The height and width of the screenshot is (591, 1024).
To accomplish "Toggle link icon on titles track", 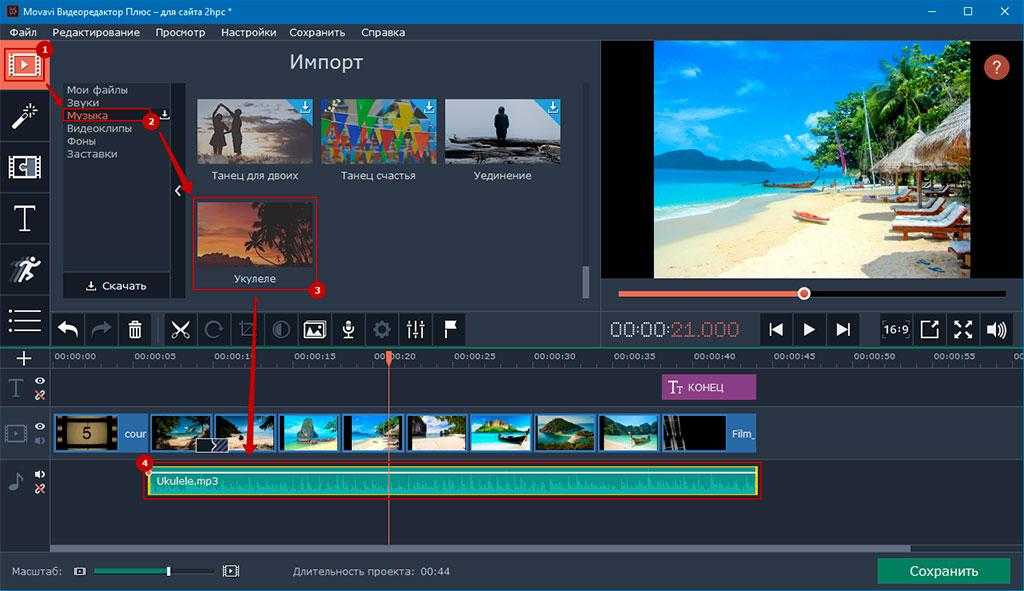I will pos(40,395).
